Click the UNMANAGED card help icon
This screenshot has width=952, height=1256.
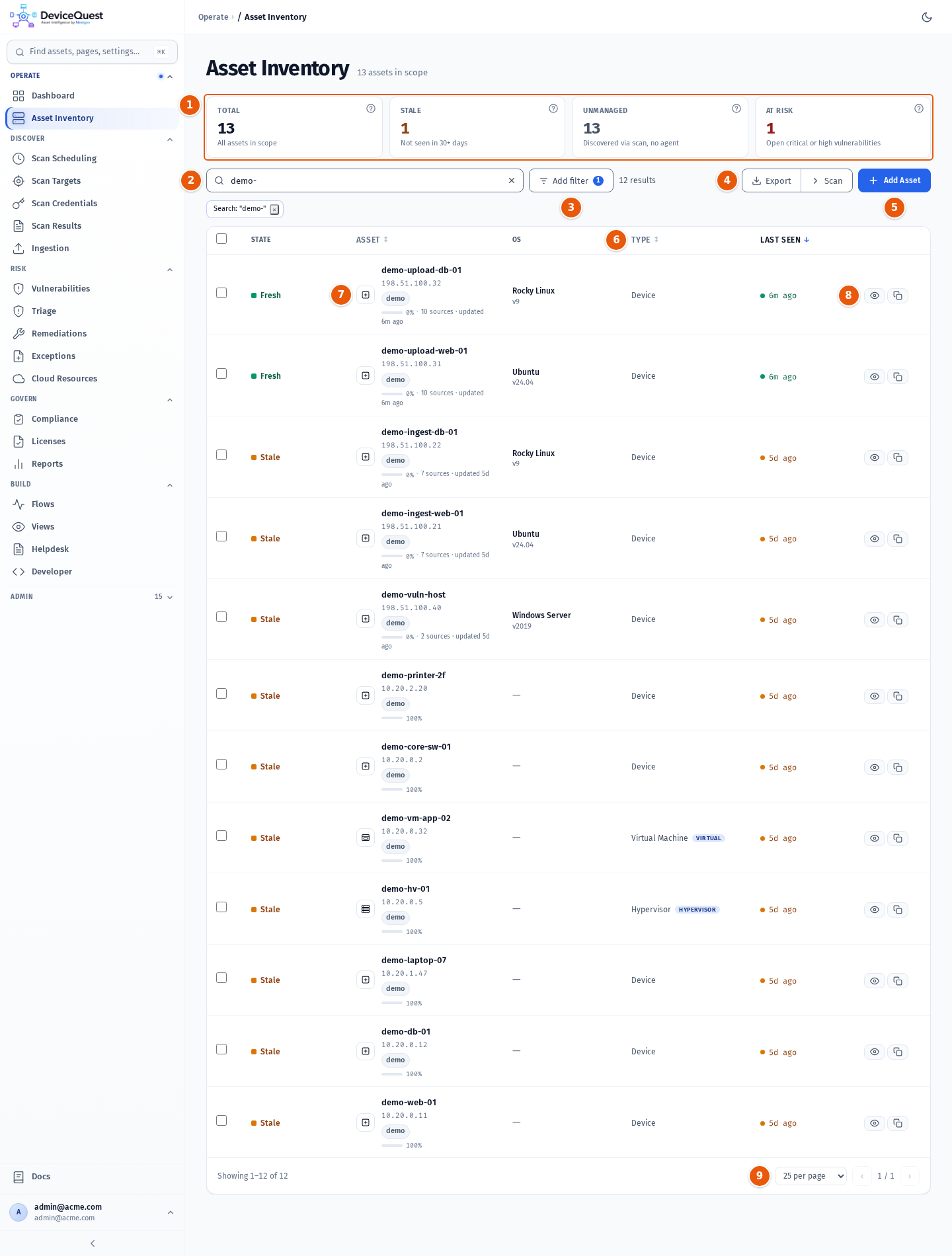pyautogui.click(x=736, y=108)
